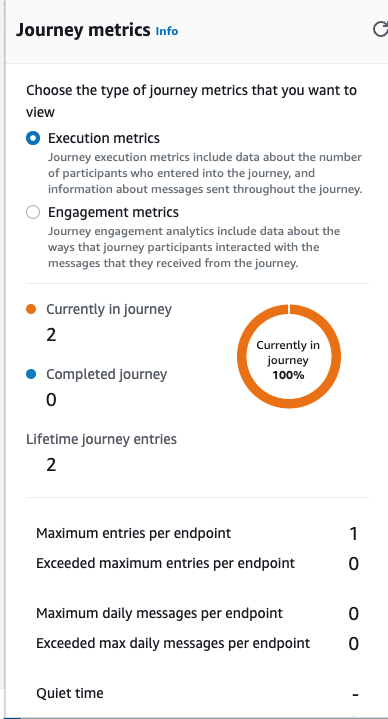Screen dimensions: 388x719
Task: Click the blue Completed journey legend dot
Action: (x=31, y=374)
